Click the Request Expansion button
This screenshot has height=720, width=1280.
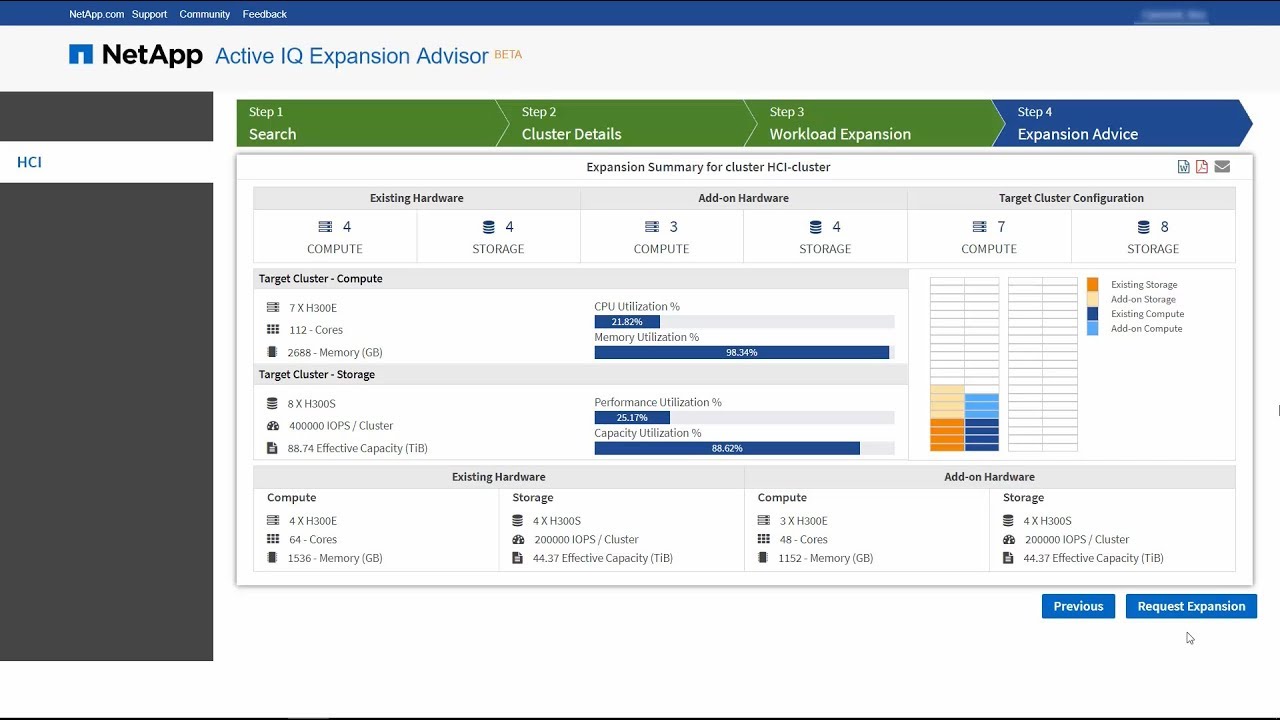click(x=1191, y=606)
